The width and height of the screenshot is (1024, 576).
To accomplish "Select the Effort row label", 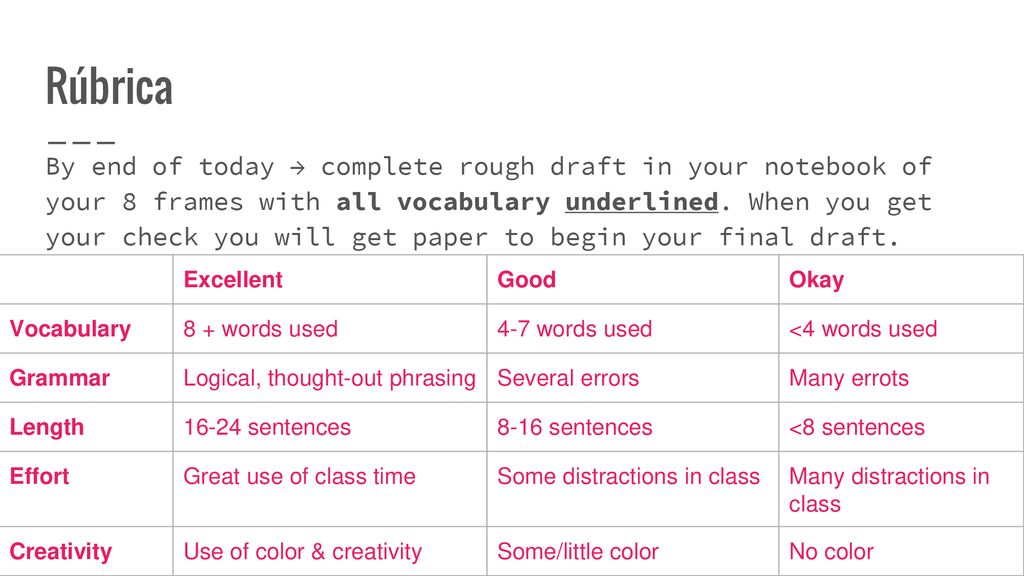I will pos(39,476).
